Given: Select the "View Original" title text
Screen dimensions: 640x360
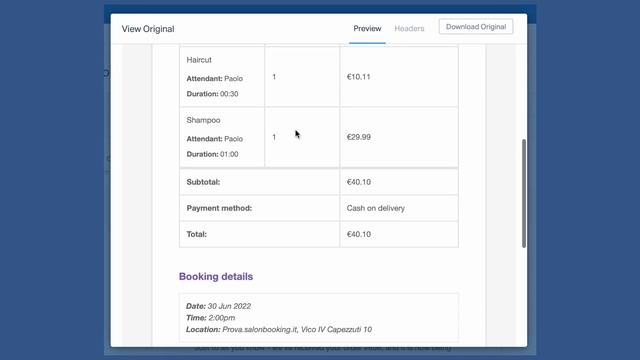Looking at the screenshot, I should coord(148,29).
